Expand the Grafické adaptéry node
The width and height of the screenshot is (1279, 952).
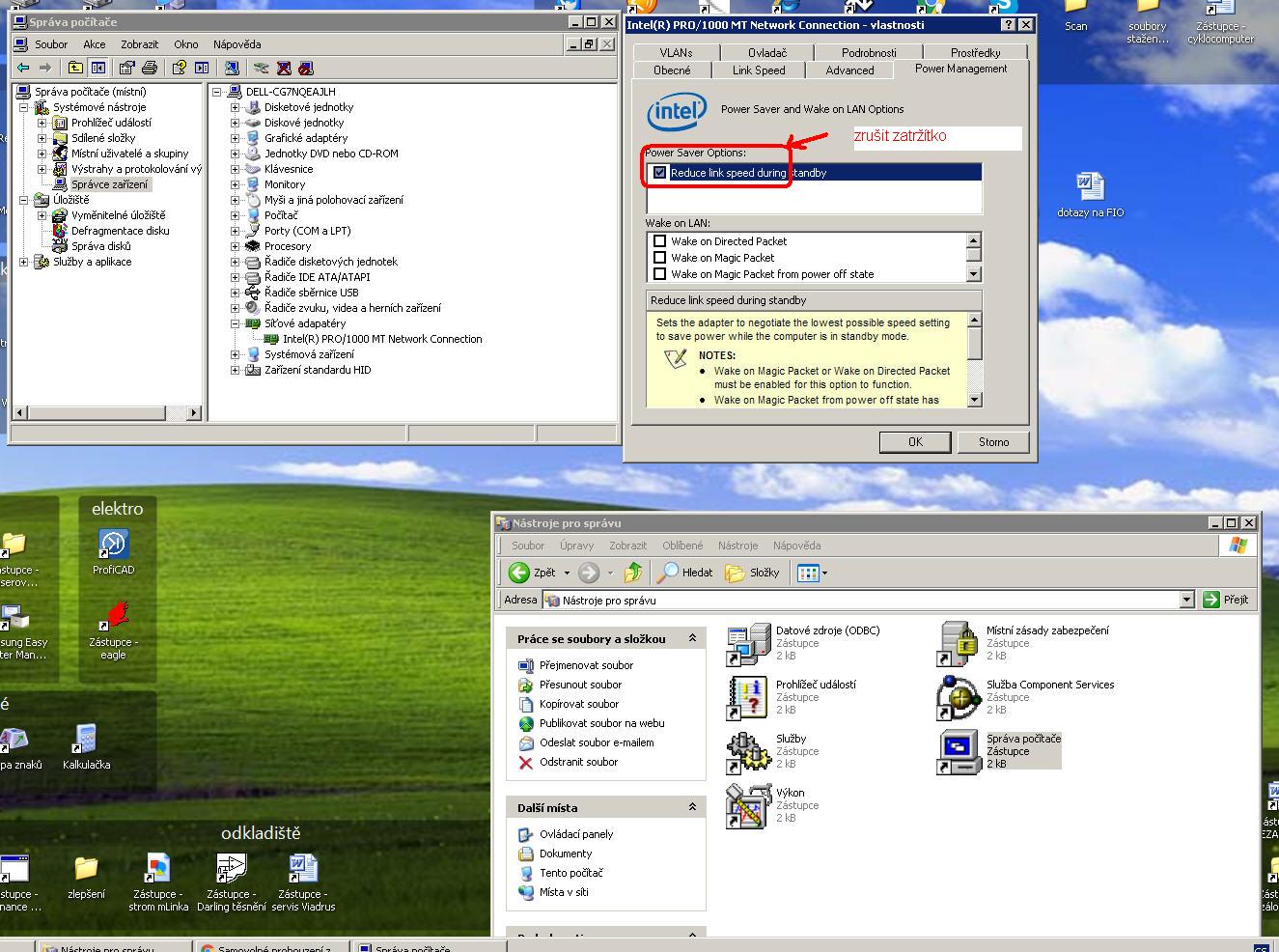point(235,138)
